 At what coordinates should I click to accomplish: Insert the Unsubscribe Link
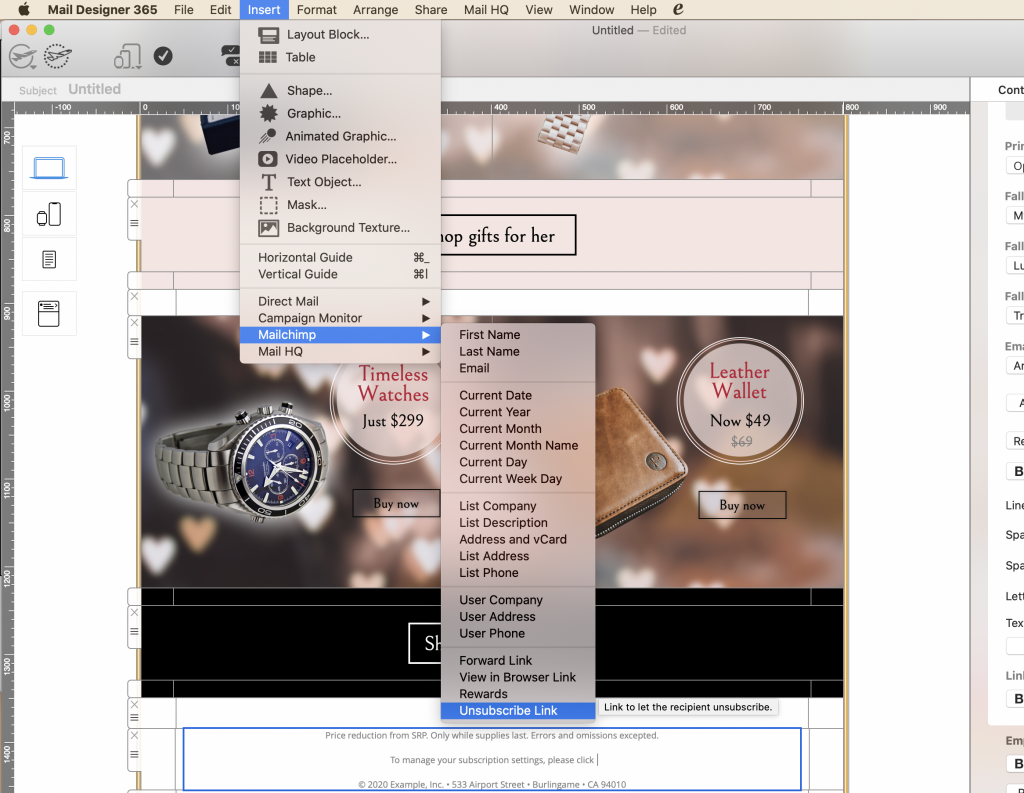(x=518, y=711)
